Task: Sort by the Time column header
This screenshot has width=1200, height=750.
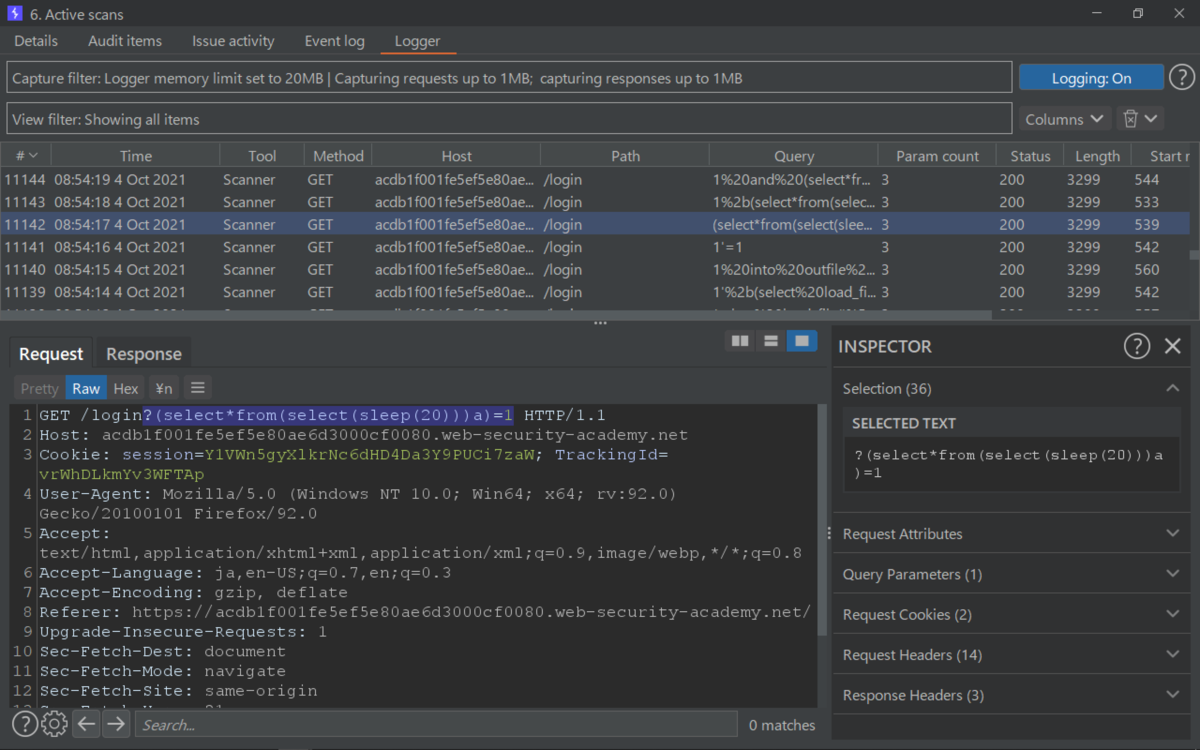Action: [x=136, y=156]
